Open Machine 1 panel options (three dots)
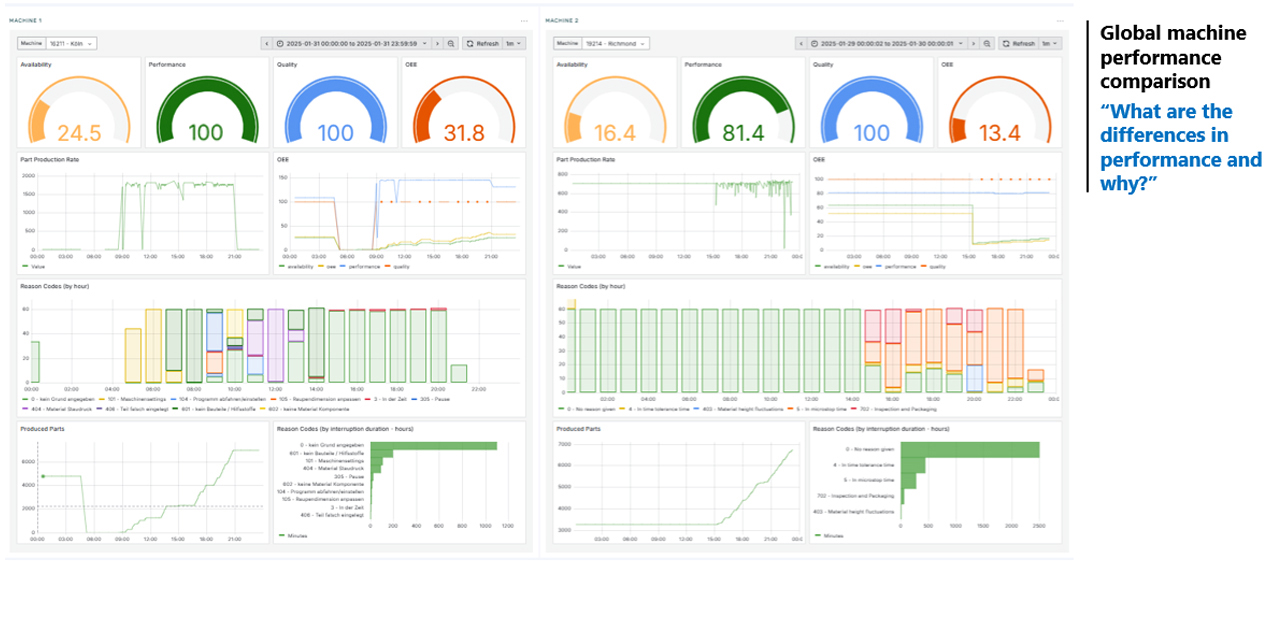1280x643 pixels. click(523, 21)
